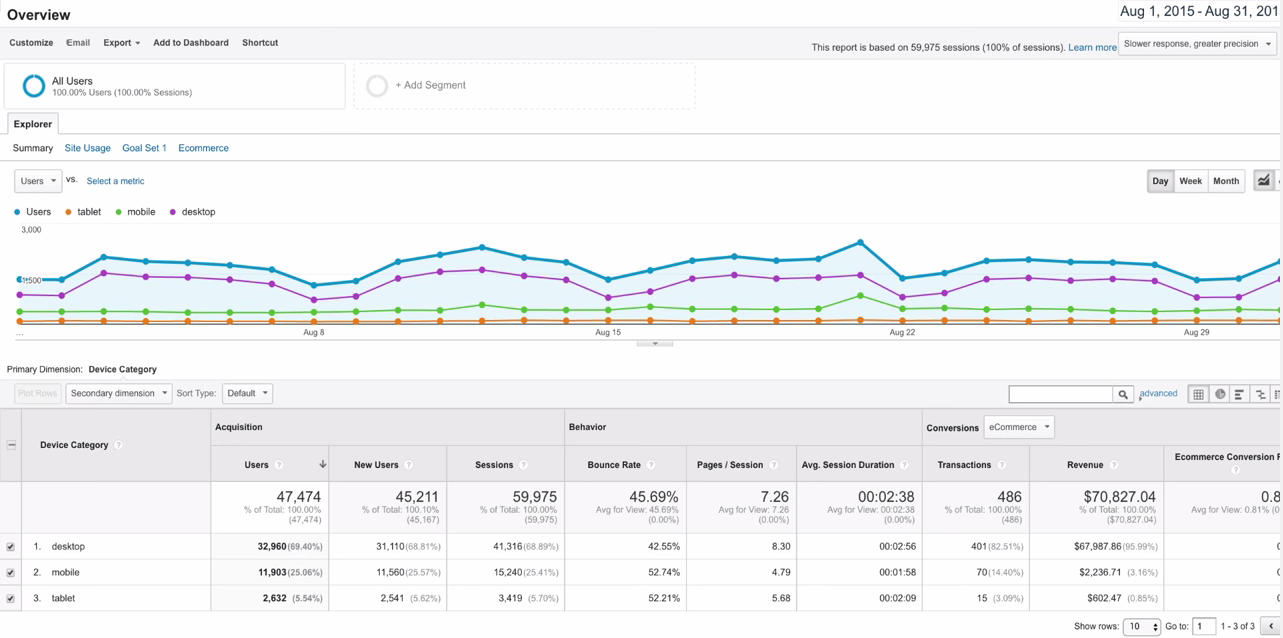Open help icon next to Avg. Session Duration
The width and height of the screenshot is (1283, 638).
coord(904,465)
